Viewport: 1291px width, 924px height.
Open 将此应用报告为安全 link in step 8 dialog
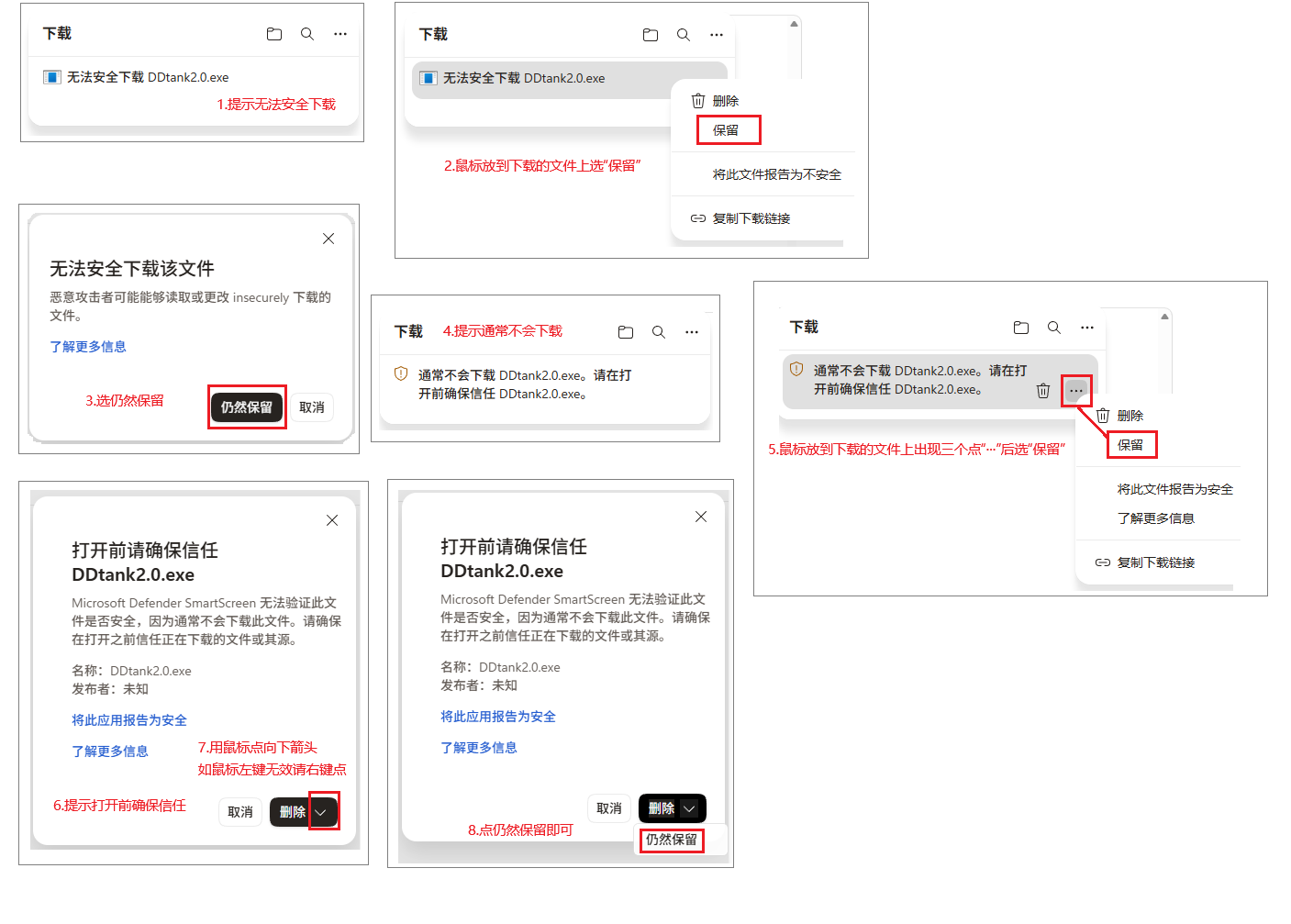(x=498, y=717)
